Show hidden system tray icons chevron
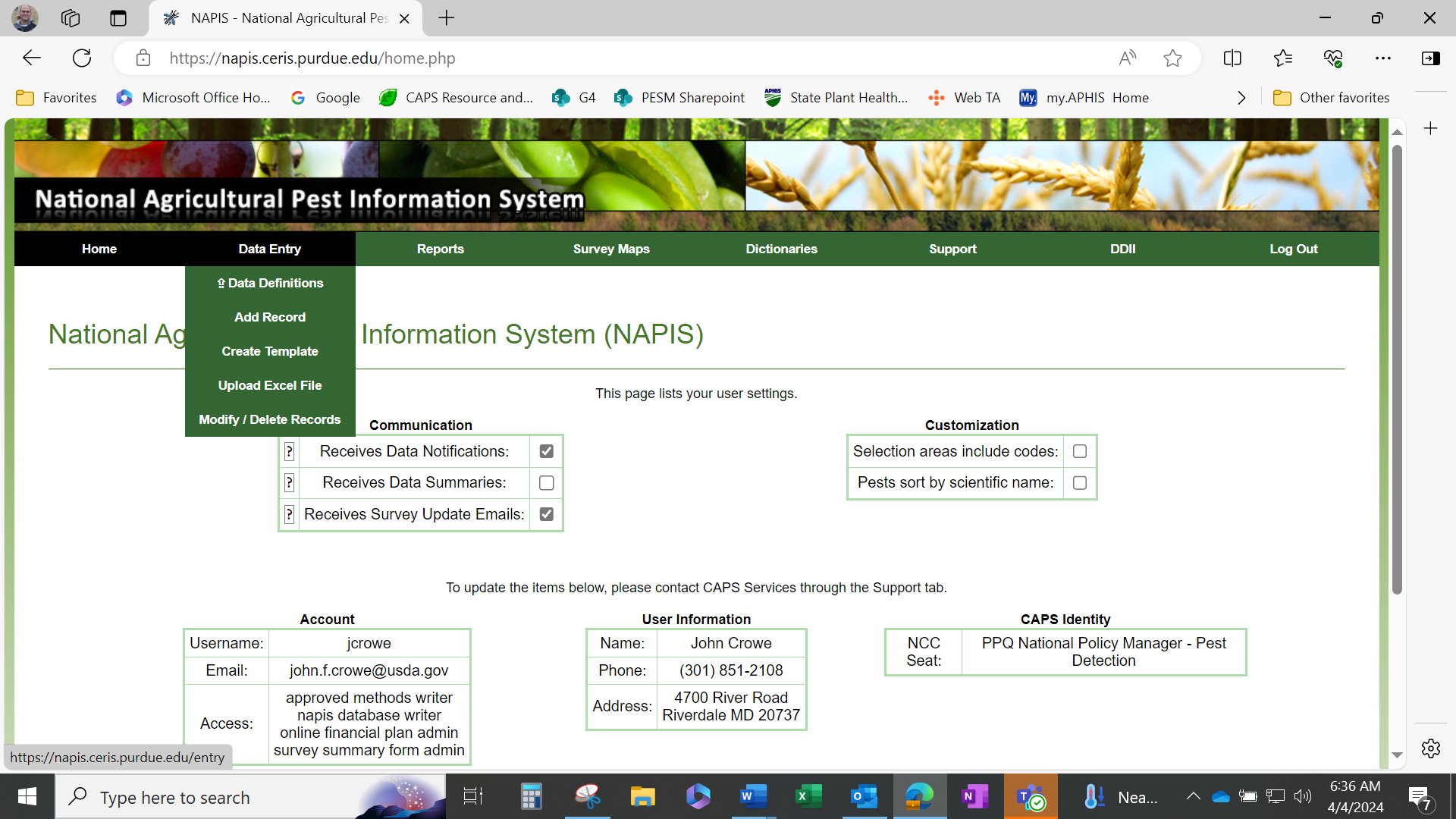The width and height of the screenshot is (1456, 819). click(1193, 796)
